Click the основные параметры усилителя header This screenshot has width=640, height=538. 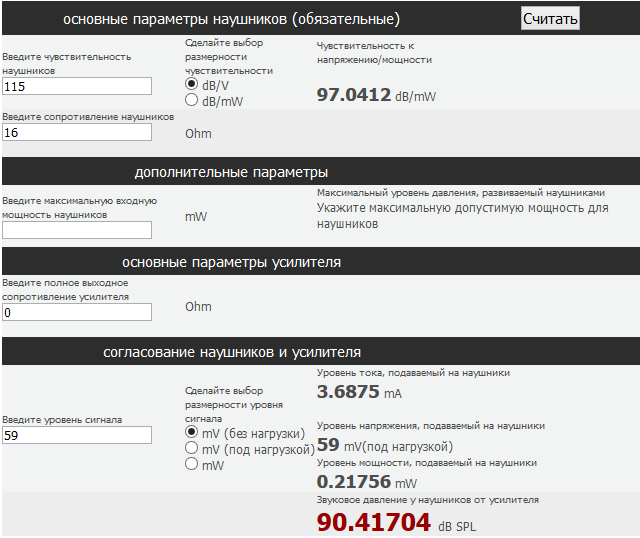click(x=231, y=262)
